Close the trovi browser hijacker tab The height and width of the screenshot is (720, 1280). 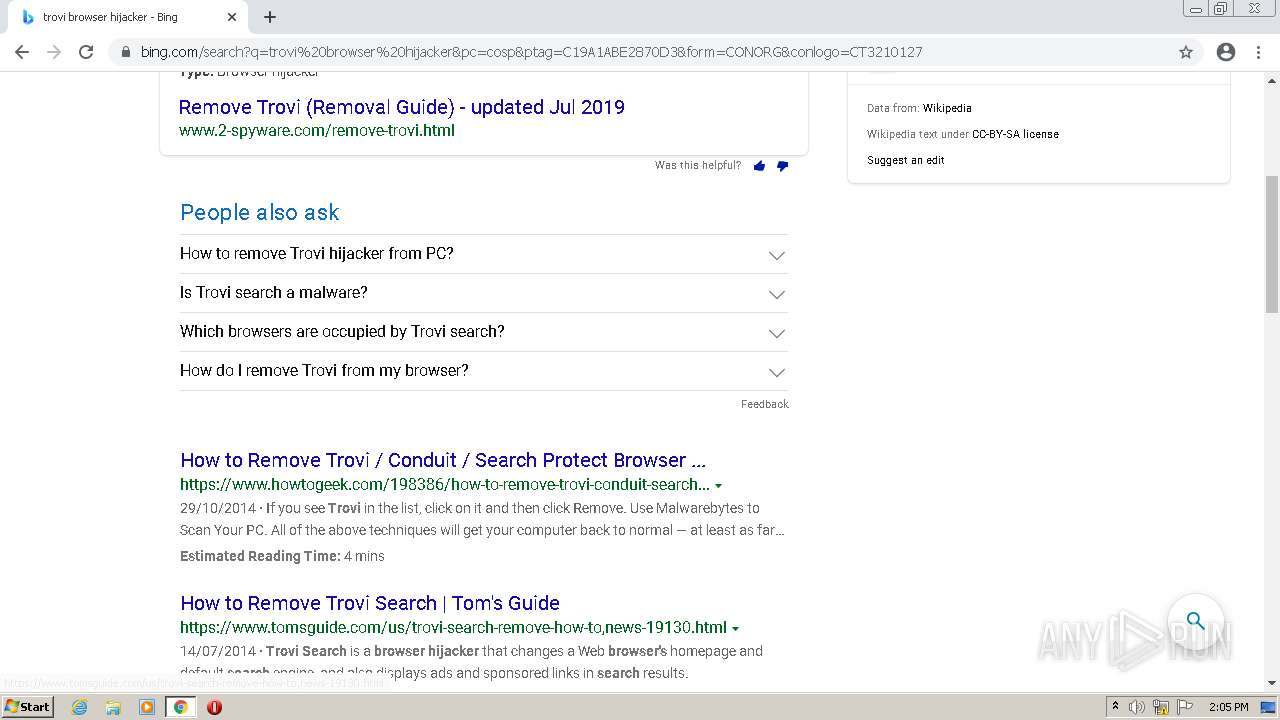coord(232,17)
